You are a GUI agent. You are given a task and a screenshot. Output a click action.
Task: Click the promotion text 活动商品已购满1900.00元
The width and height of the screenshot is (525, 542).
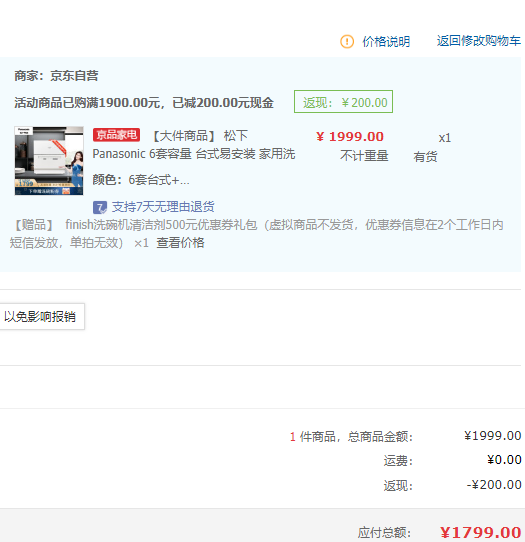(x=144, y=103)
